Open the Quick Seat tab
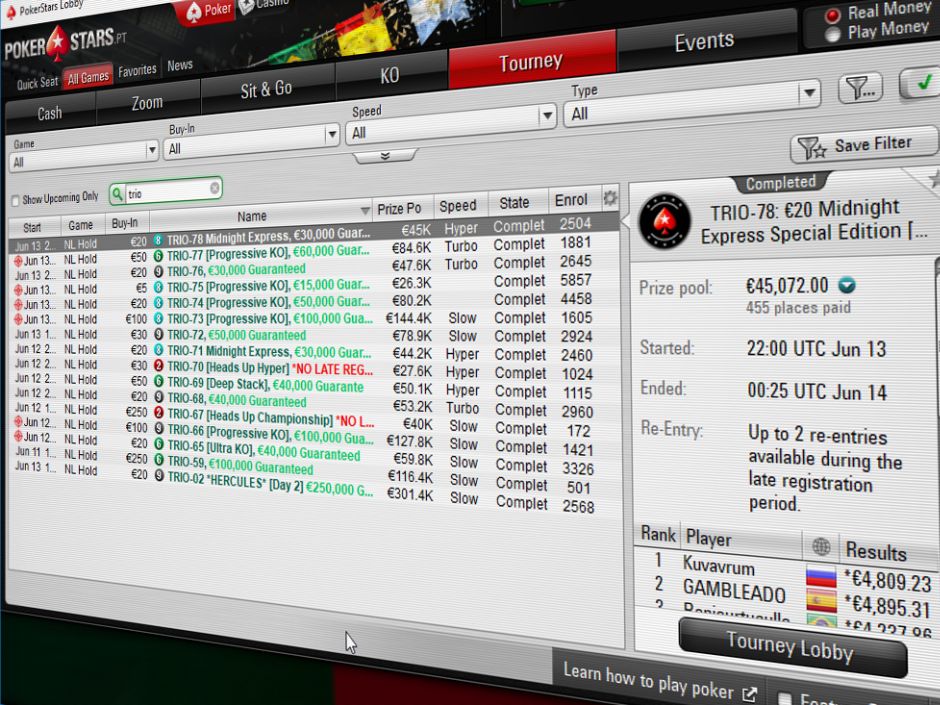This screenshot has height=705, width=940. pos(37,83)
